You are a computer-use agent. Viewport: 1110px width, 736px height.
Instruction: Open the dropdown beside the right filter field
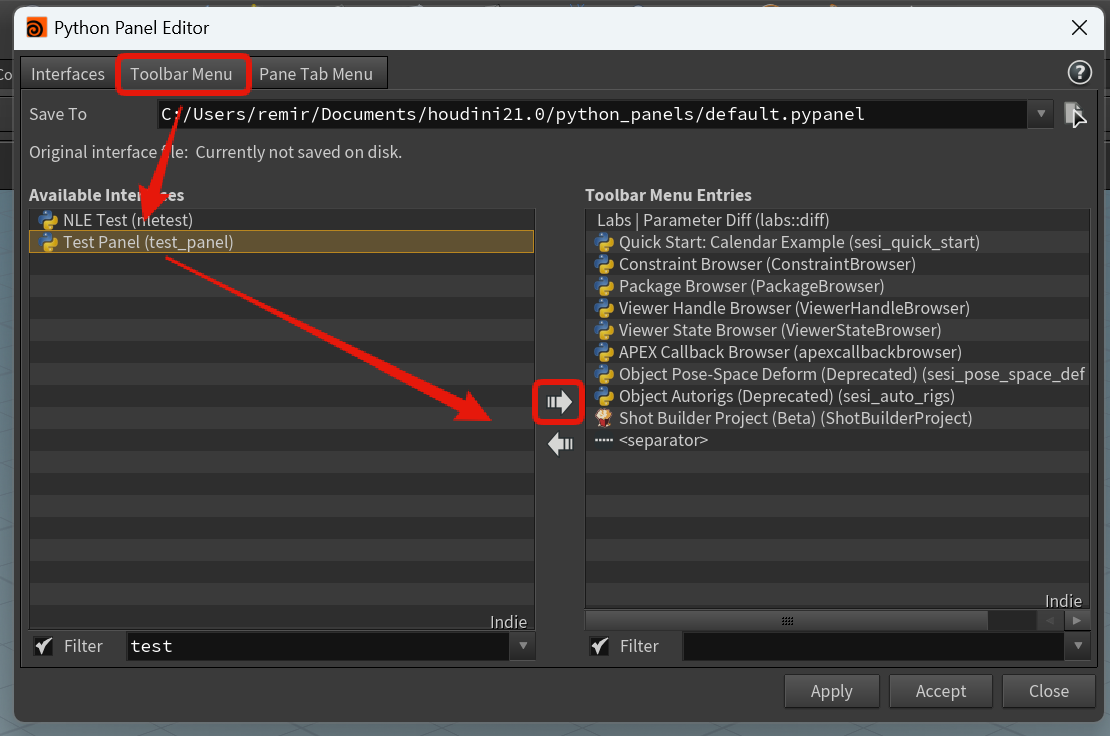[x=1077, y=646]
